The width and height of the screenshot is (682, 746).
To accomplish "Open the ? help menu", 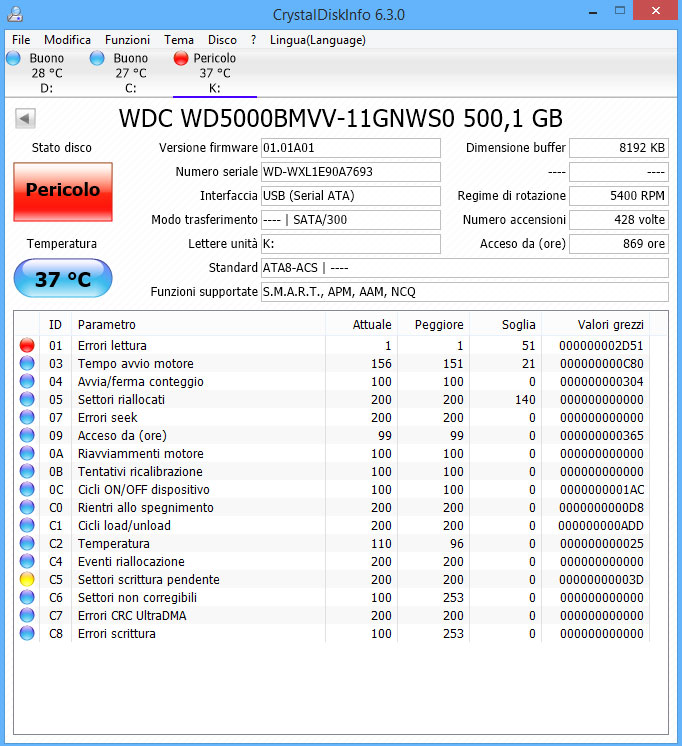I will point(253,40).
